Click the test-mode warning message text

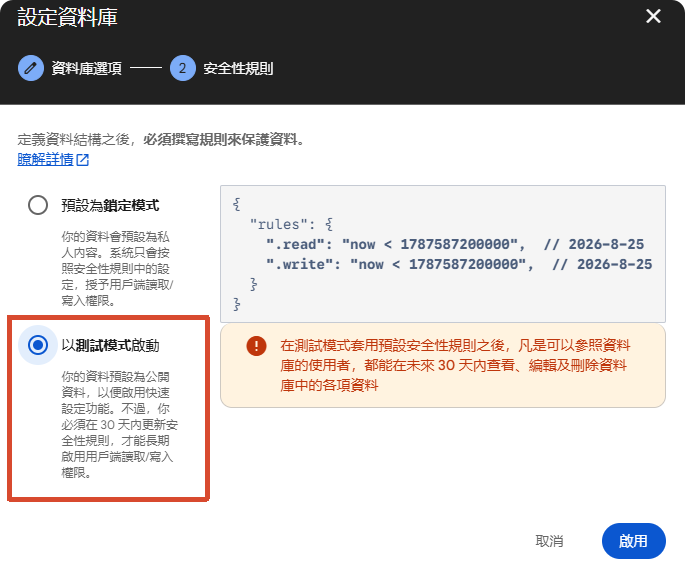[455, 366]
